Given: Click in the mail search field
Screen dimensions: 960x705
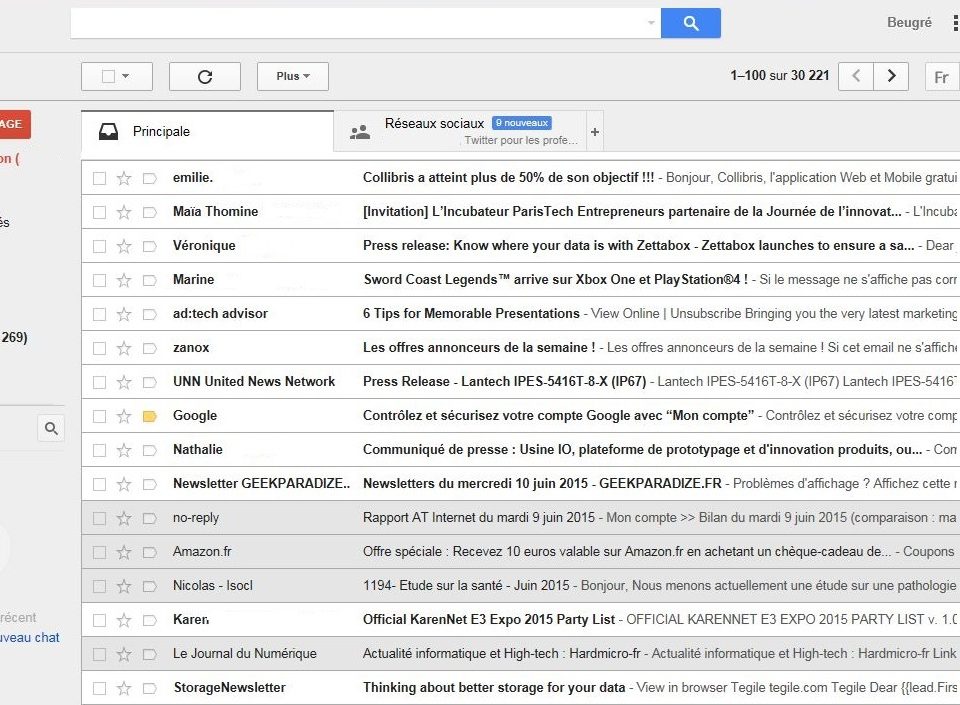Looking at the screenshot, I should pyautogui.click(x=366, y=23).
